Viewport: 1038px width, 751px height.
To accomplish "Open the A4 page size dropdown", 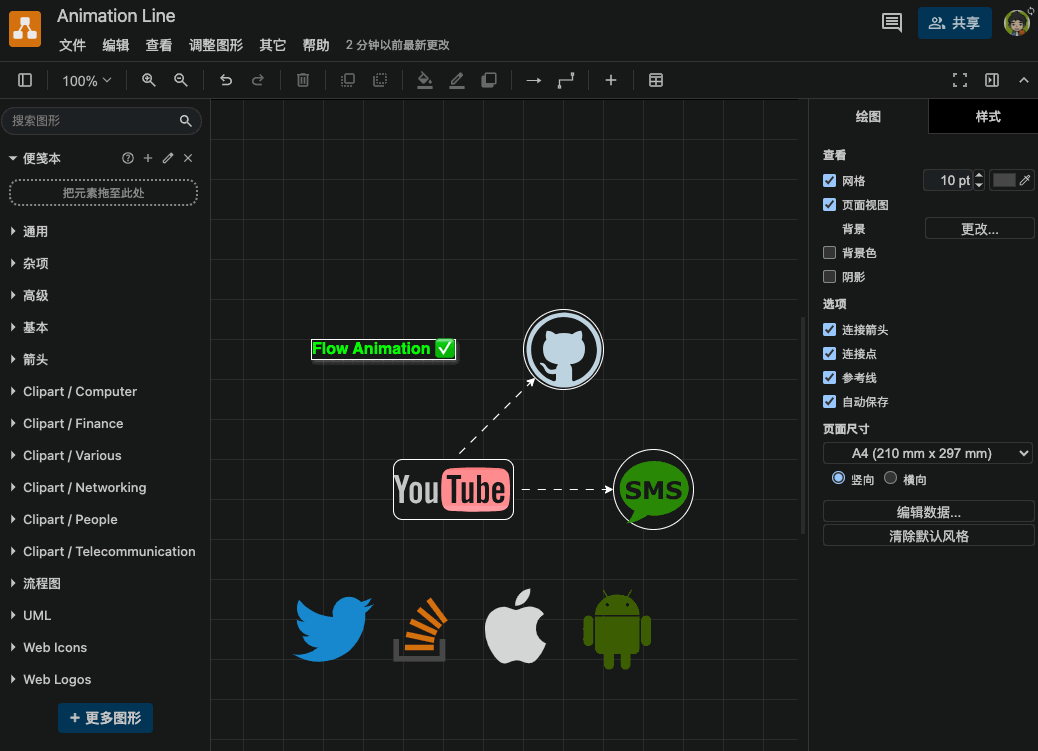I will click(927, 453).
